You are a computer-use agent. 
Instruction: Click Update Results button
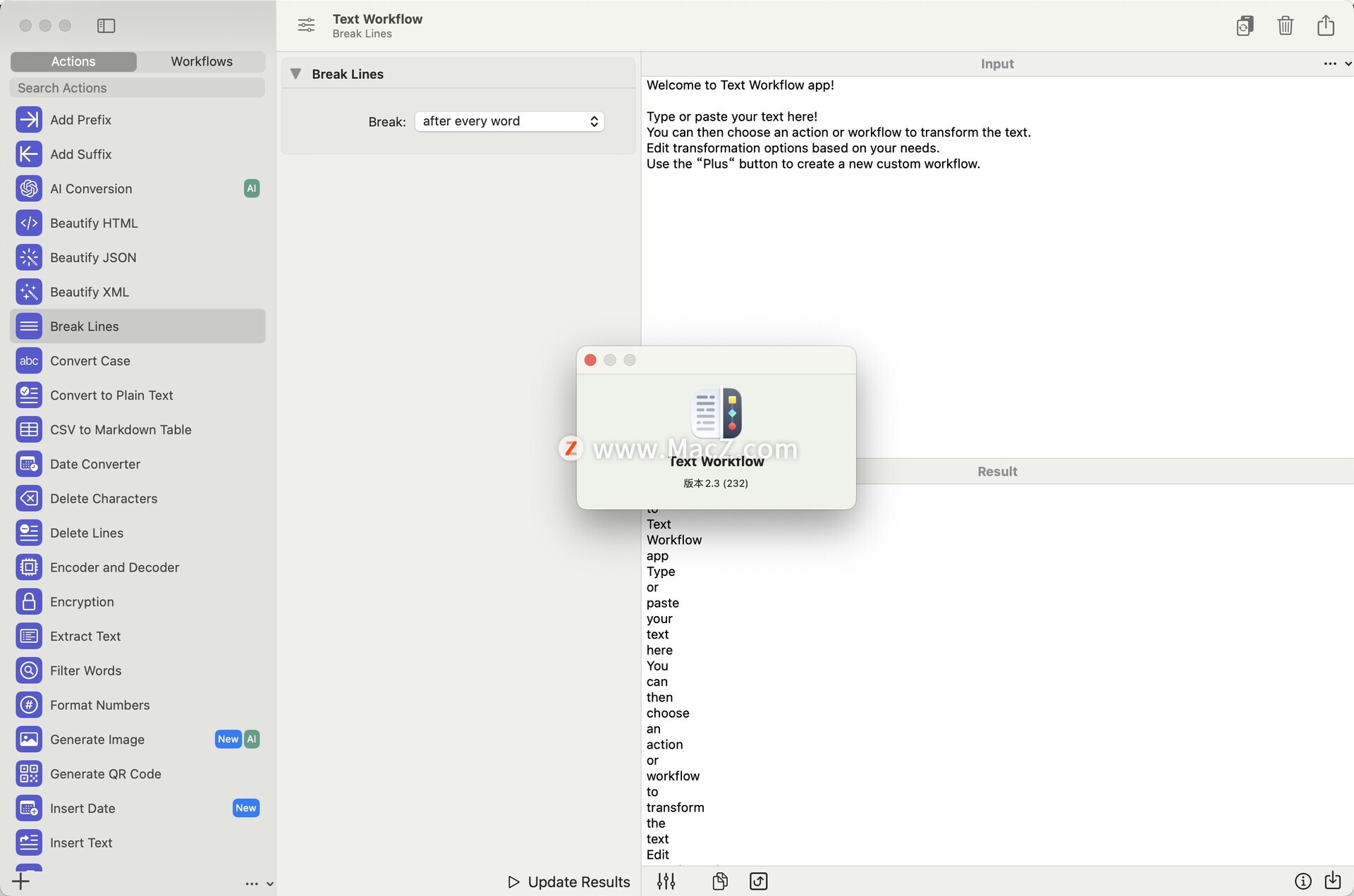coord(569,882)
